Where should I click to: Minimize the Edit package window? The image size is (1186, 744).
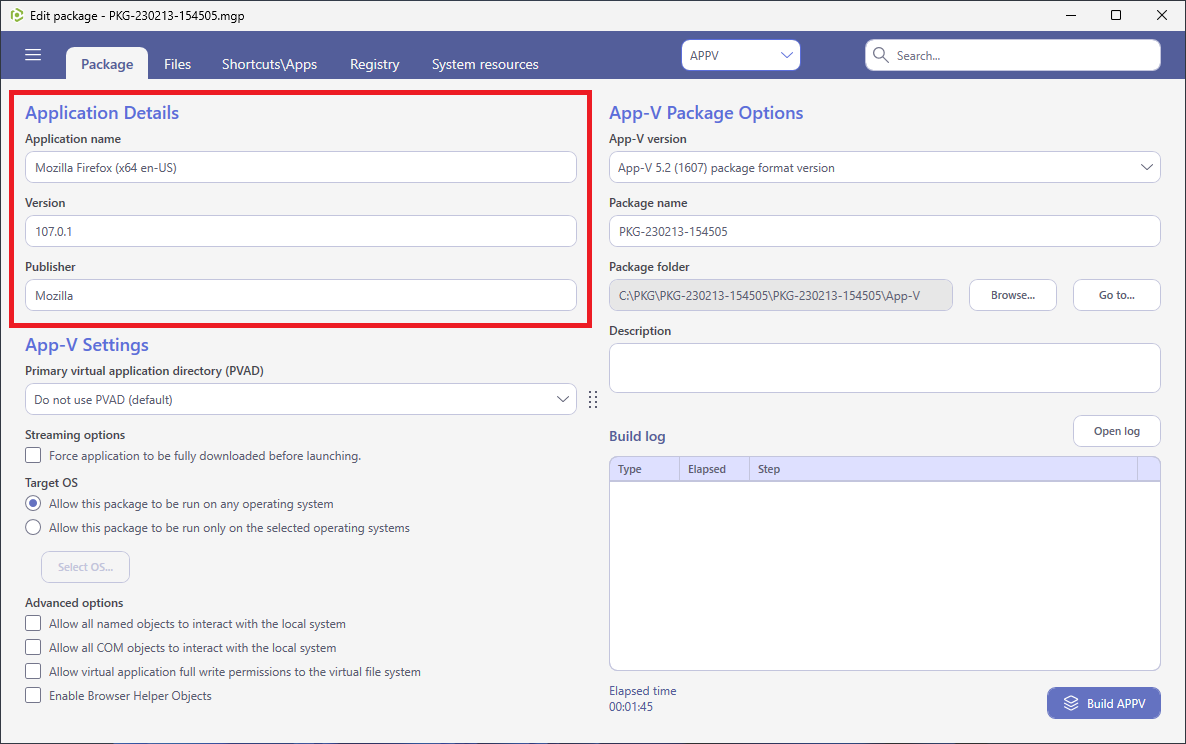tap(1071, 15)
